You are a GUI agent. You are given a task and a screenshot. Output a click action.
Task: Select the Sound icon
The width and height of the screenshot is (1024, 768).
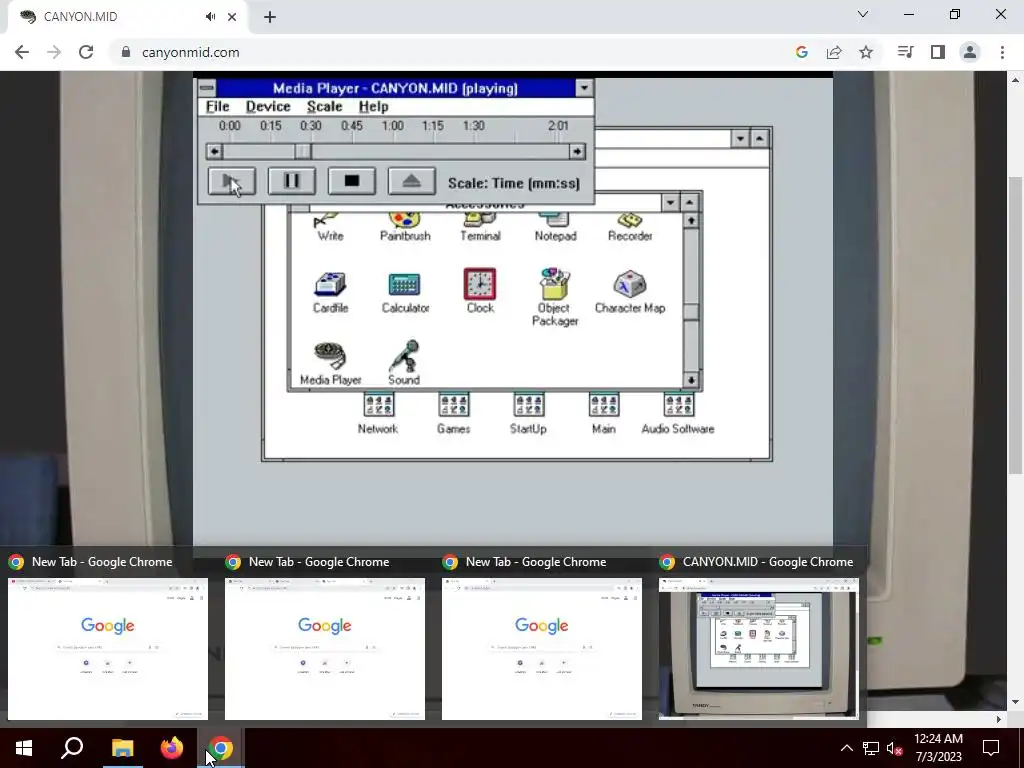tap(404, 363)
